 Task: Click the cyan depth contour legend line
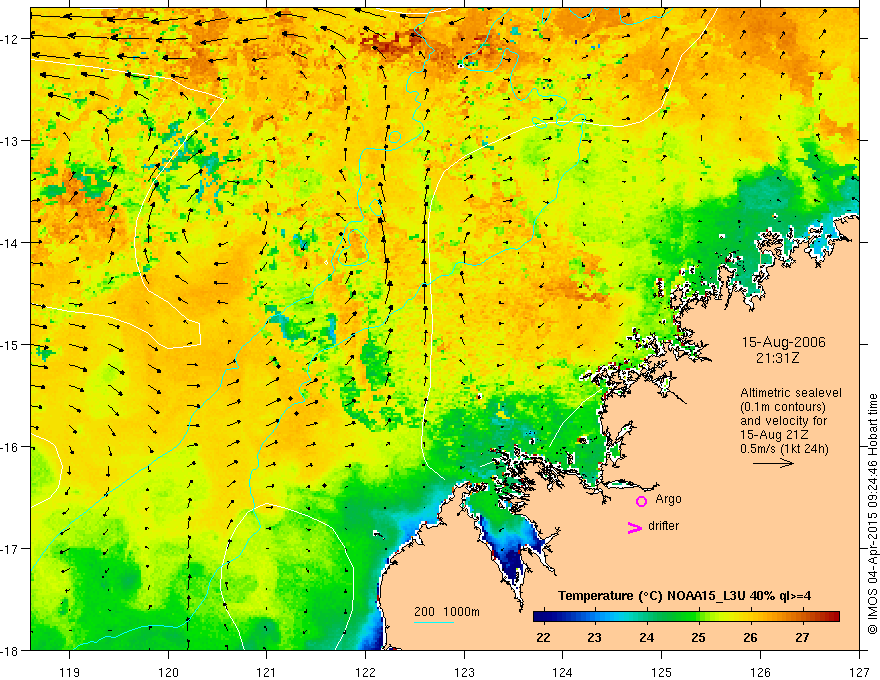point(434,622)
